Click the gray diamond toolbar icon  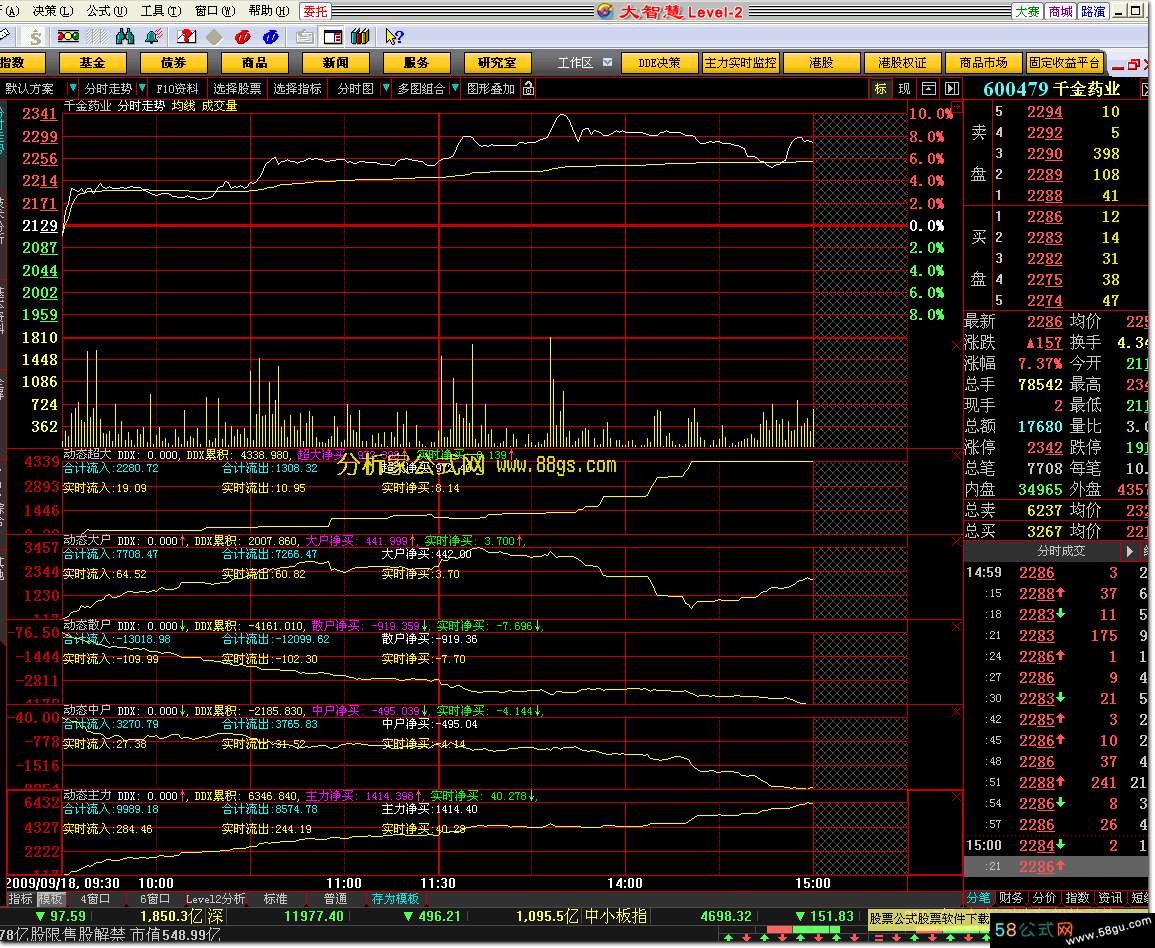click(214, 37)
